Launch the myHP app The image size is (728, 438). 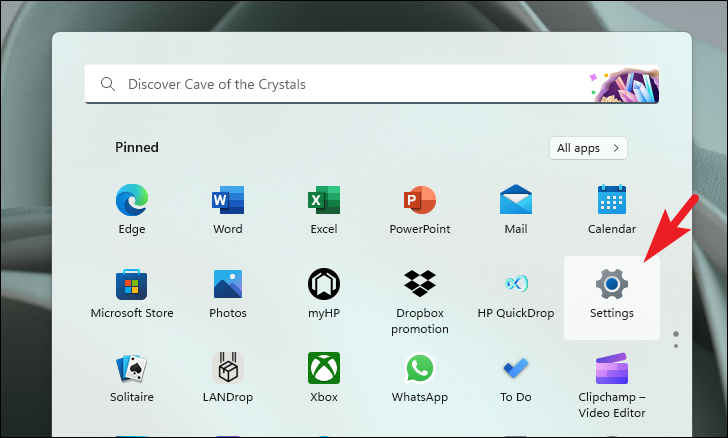324,284
